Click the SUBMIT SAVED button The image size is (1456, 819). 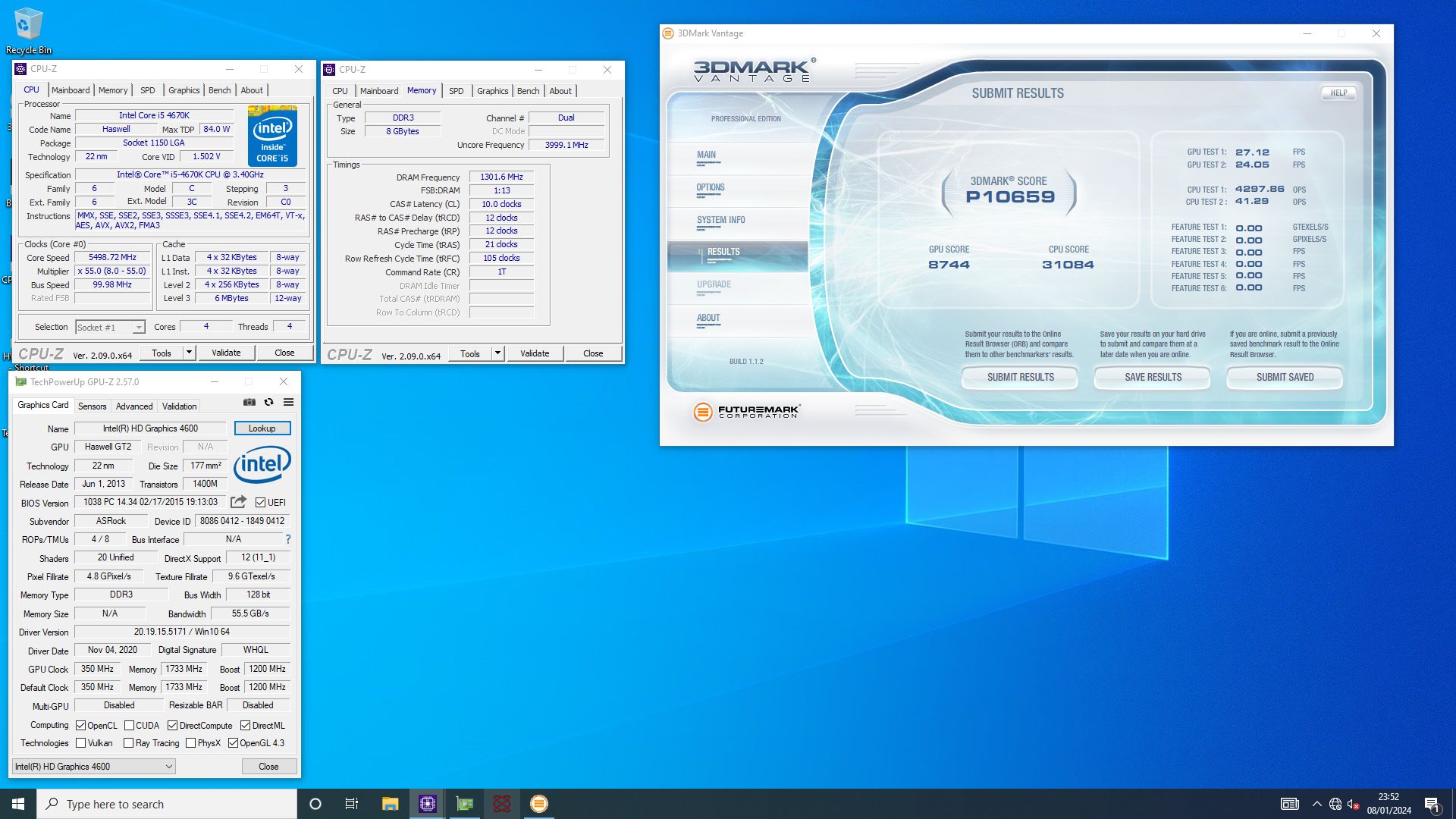(x=1285, y=377)
